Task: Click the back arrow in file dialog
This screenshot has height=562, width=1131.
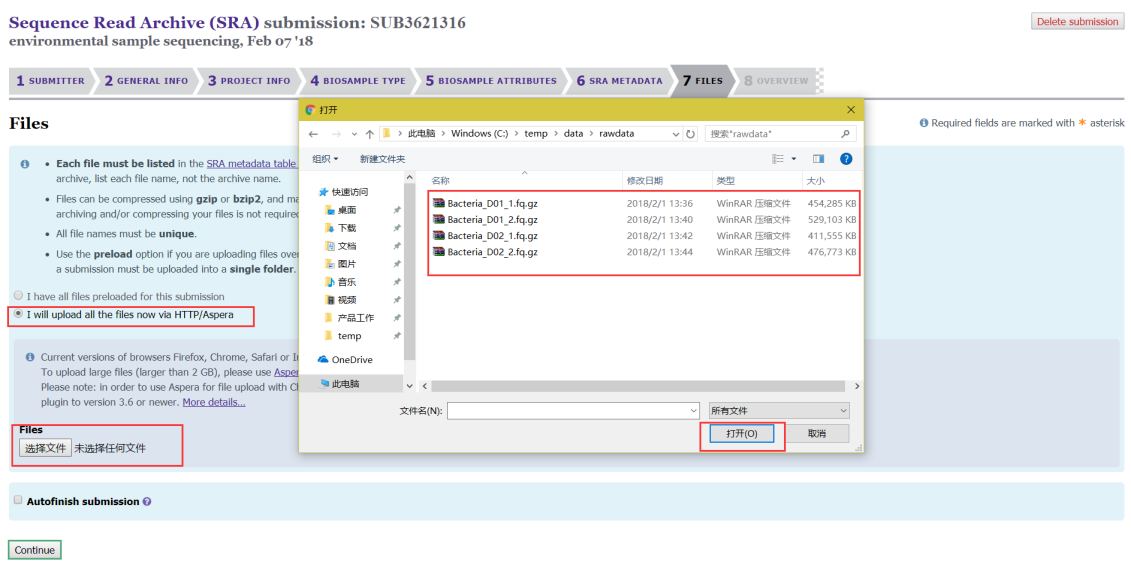Action: [313, 134]
